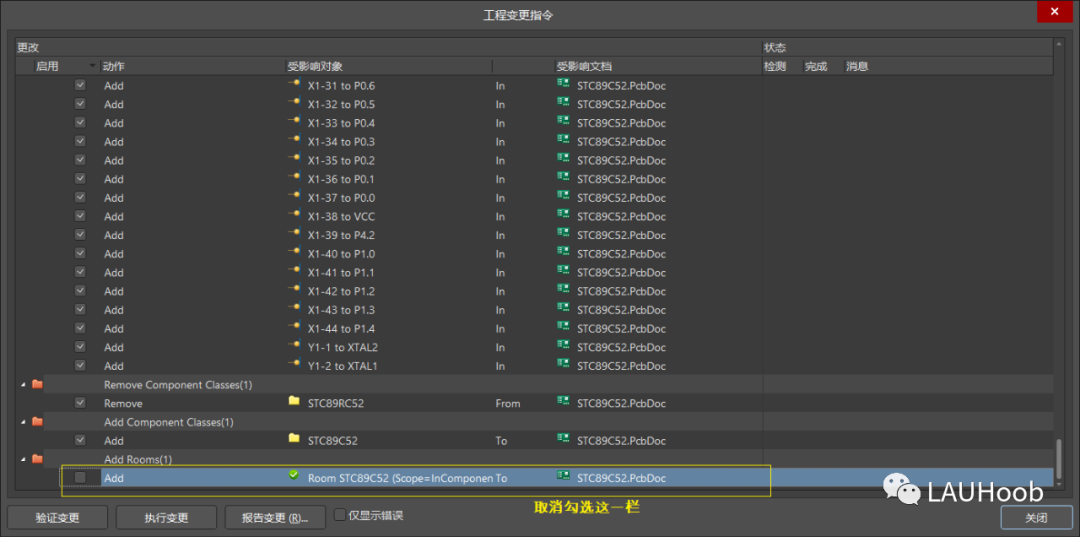The height and width of the screenshot is (537, 1080).
Task: Toggle the Add Room STC89C52 checkbox
Action: (81, 476)
